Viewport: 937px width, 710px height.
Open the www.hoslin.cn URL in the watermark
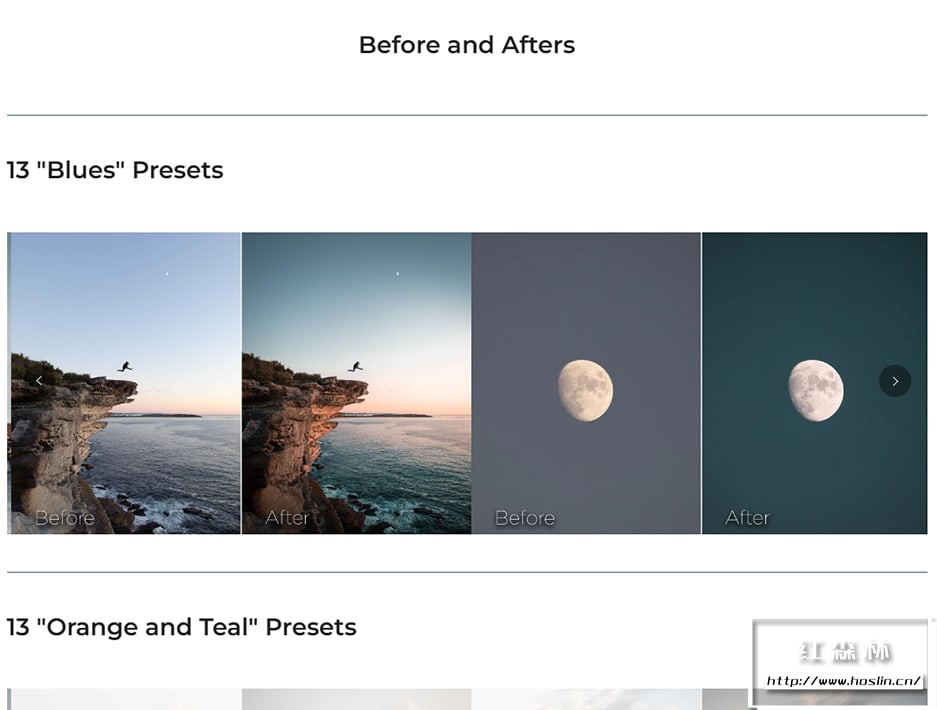coord(842,682)
